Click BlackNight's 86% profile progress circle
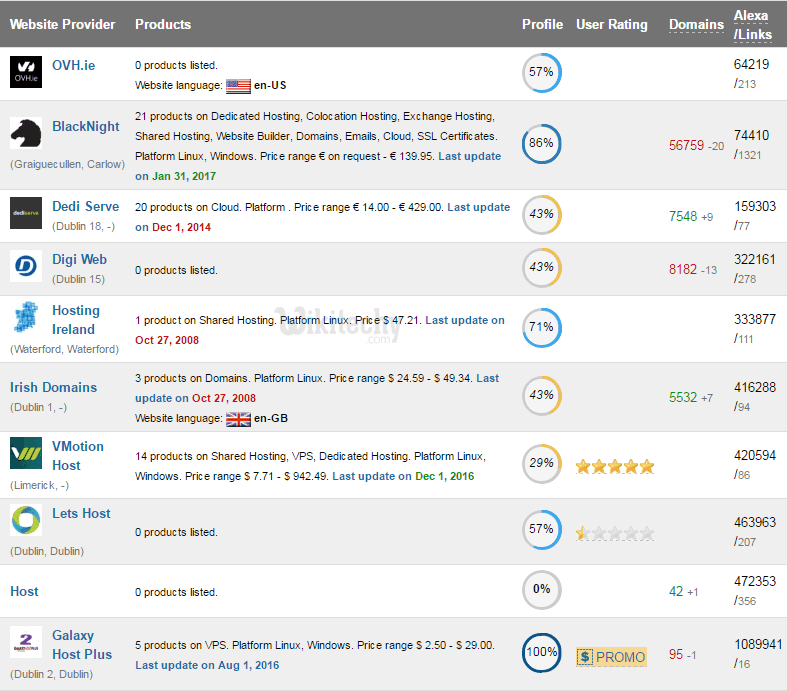This screenshot has width=787, height=691. (541, 143)
